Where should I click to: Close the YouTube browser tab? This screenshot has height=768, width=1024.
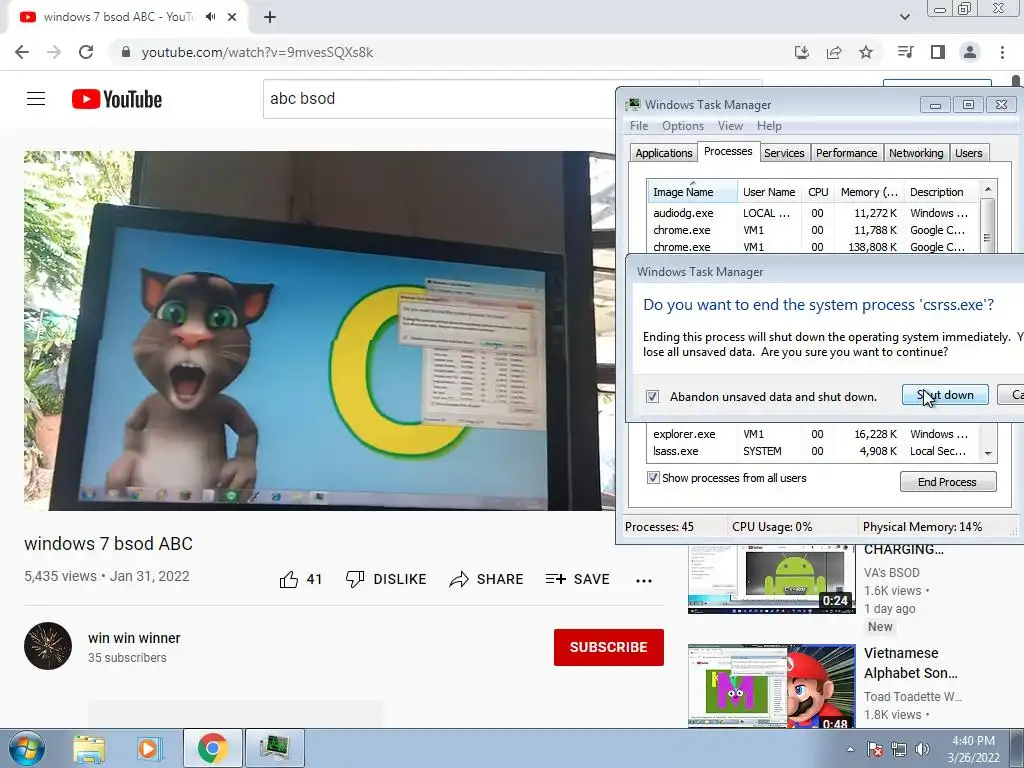pos(232,17)
